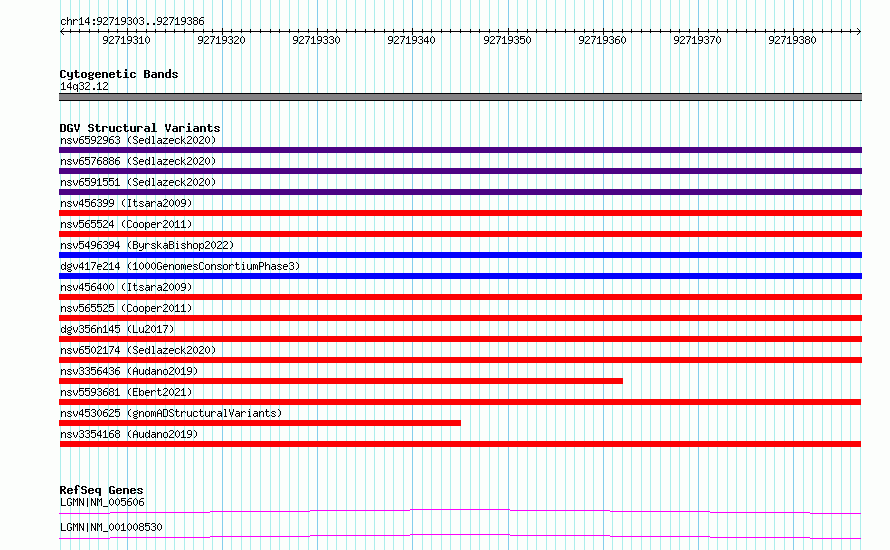Click ruler position 92719360
The width and height of the screenshot is (890, 550).
[x=602, y=40]
